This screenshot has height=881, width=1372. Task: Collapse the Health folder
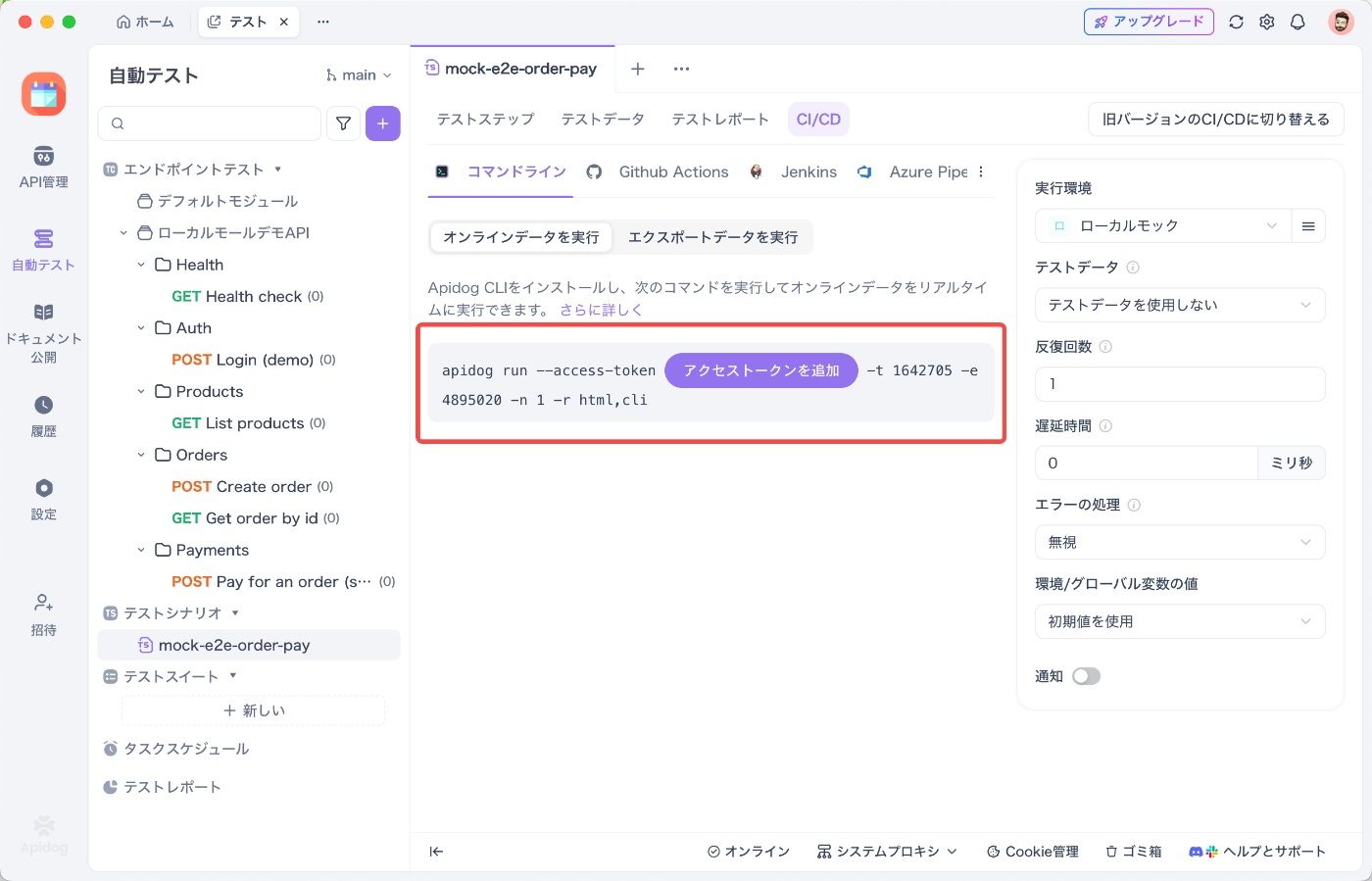141,265
